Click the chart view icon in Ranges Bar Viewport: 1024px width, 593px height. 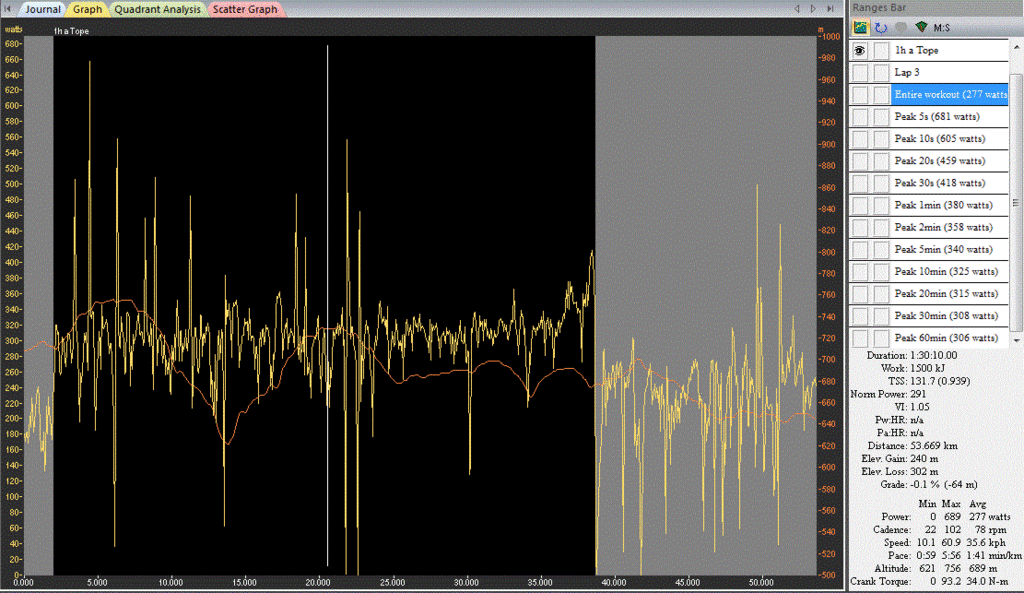pyautogui.click(x=860, y=26)
